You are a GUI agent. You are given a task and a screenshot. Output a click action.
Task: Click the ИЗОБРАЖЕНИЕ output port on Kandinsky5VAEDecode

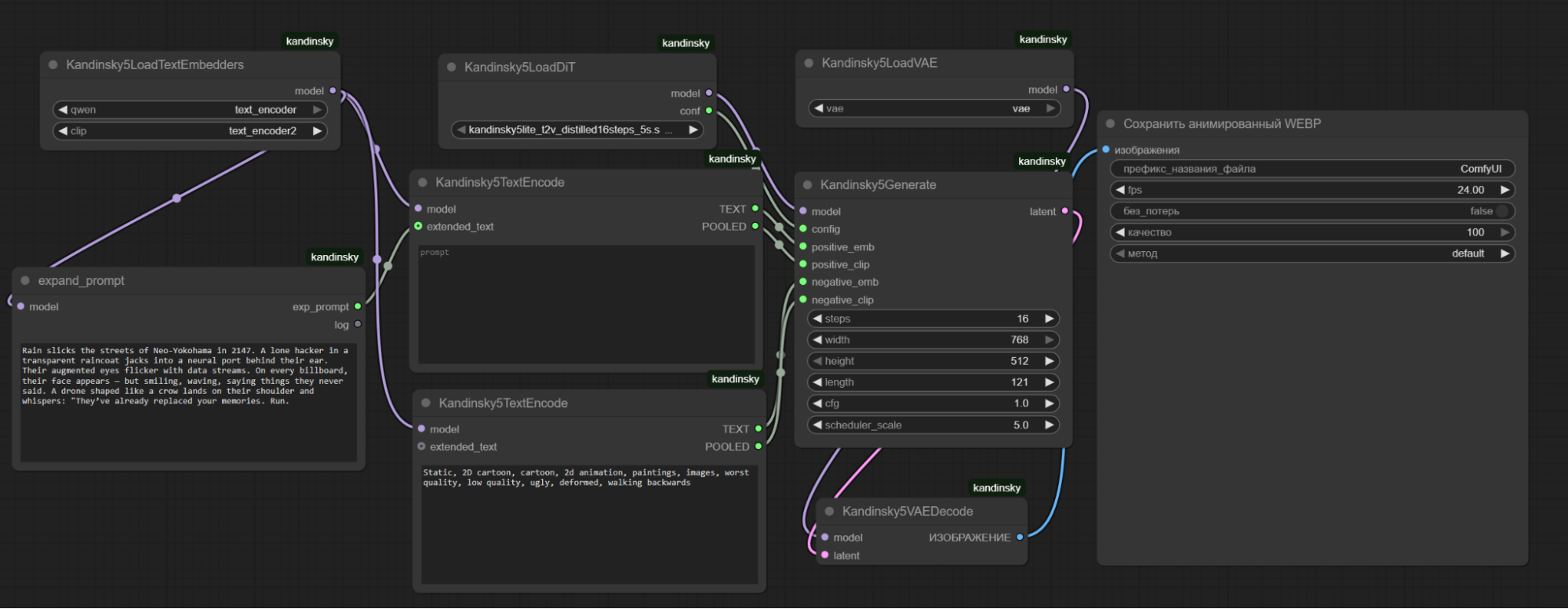coord(1020,538)
